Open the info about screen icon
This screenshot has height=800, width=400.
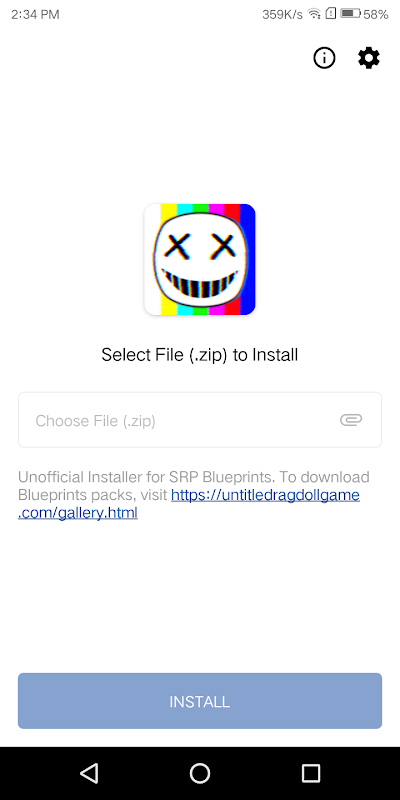pos(324,59)
